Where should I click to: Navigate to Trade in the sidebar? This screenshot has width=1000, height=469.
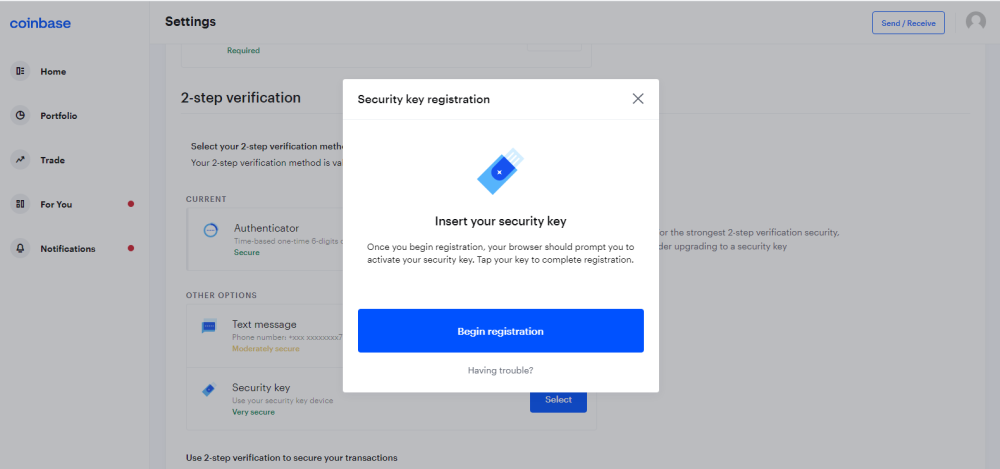52,160
